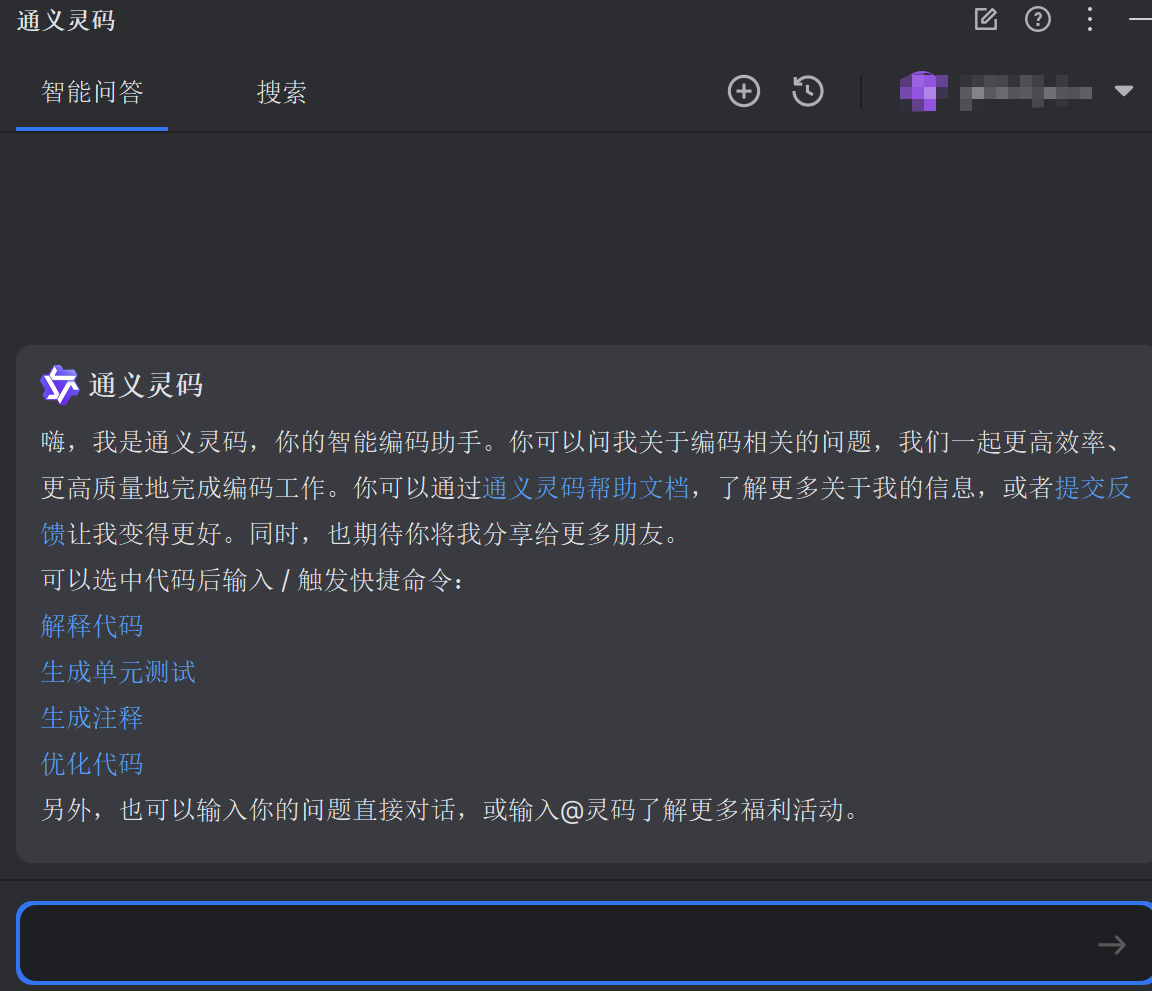This screenshot has width=1152, height=991.
Task: Run the 生成注释 command
Action: [x=93, y=718]
